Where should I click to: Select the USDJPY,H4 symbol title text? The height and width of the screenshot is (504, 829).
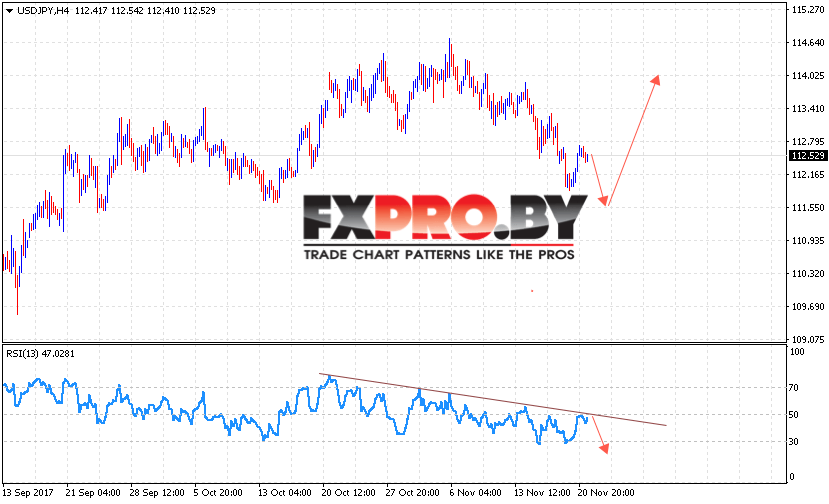click(43, 11)
